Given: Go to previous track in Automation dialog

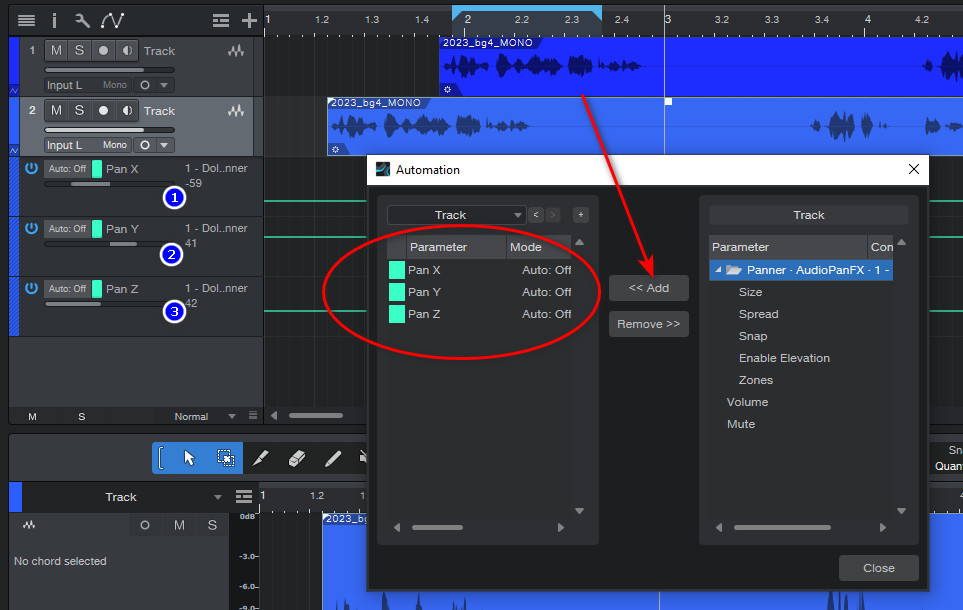Looking at the screenshot, I should [536, 215].
